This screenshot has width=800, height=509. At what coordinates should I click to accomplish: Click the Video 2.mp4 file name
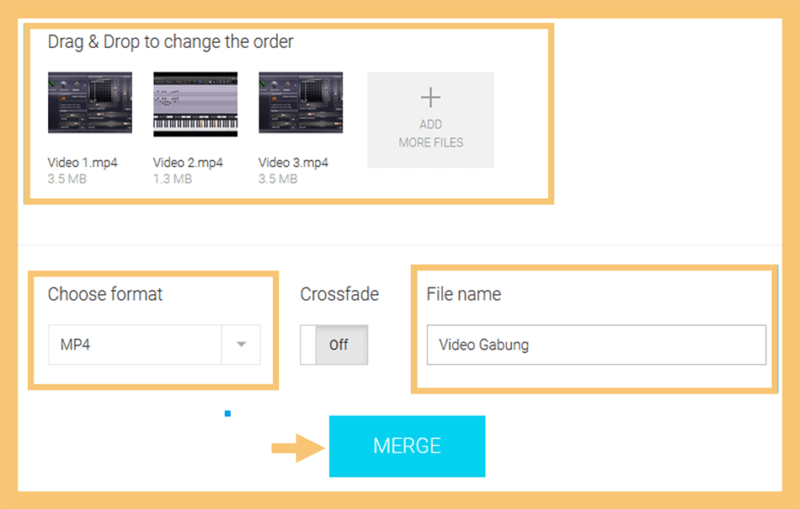click(188, 163)
